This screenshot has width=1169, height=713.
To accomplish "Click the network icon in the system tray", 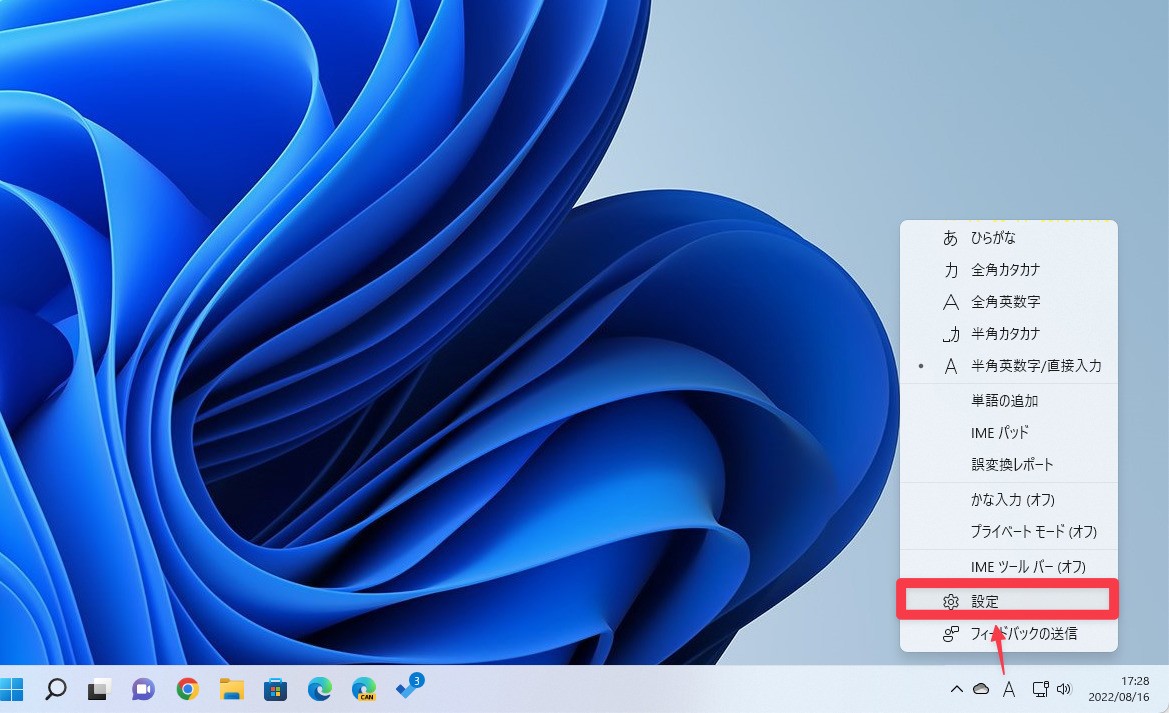I will 1040,689.
